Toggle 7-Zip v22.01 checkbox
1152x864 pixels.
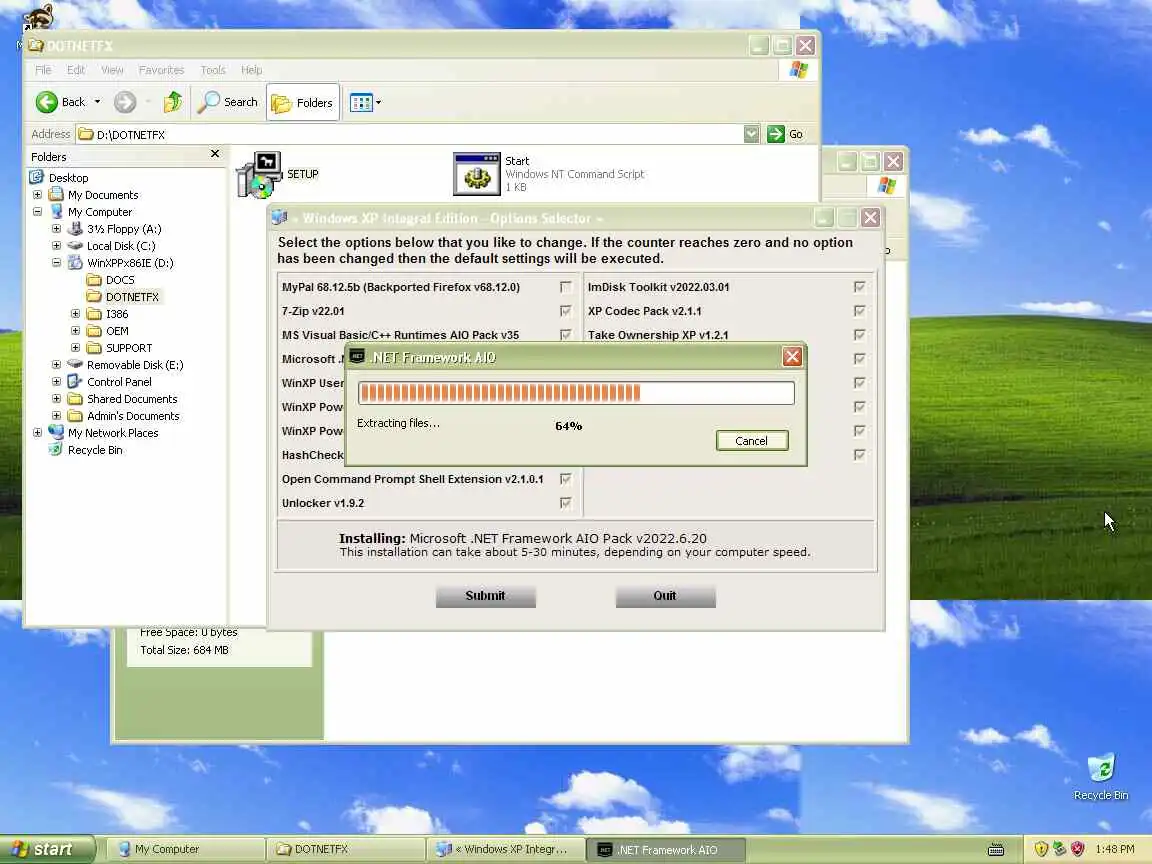click(566, 311)
